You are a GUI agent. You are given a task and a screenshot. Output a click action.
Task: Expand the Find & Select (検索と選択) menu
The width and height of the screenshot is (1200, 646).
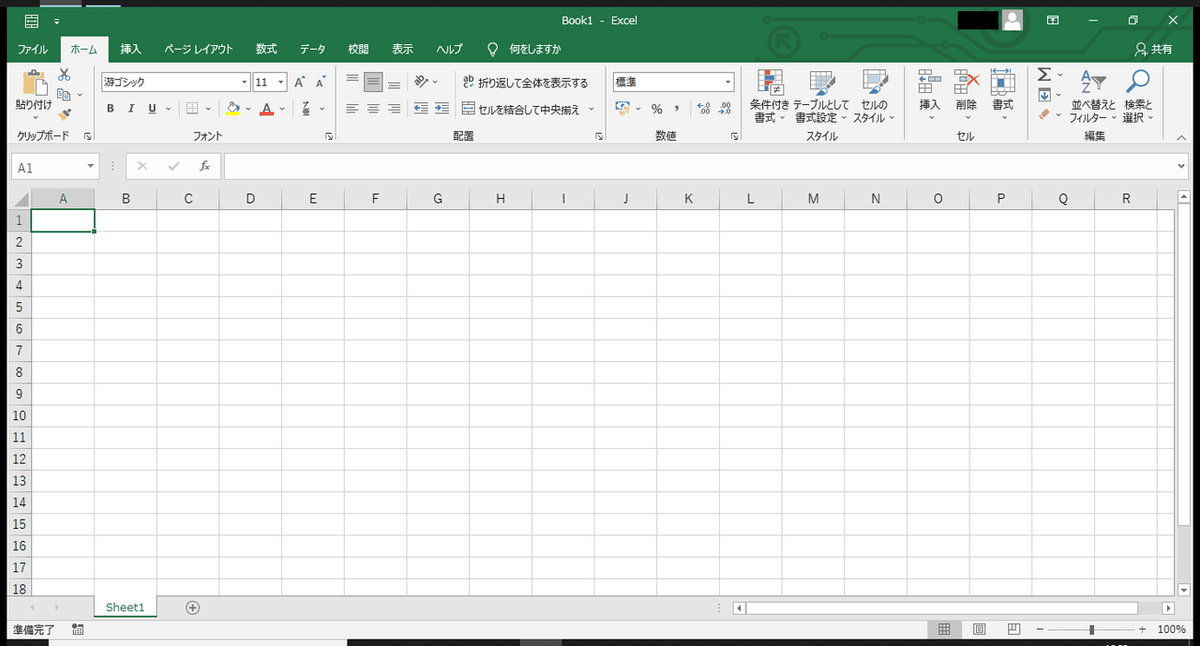click(1138, 96)
